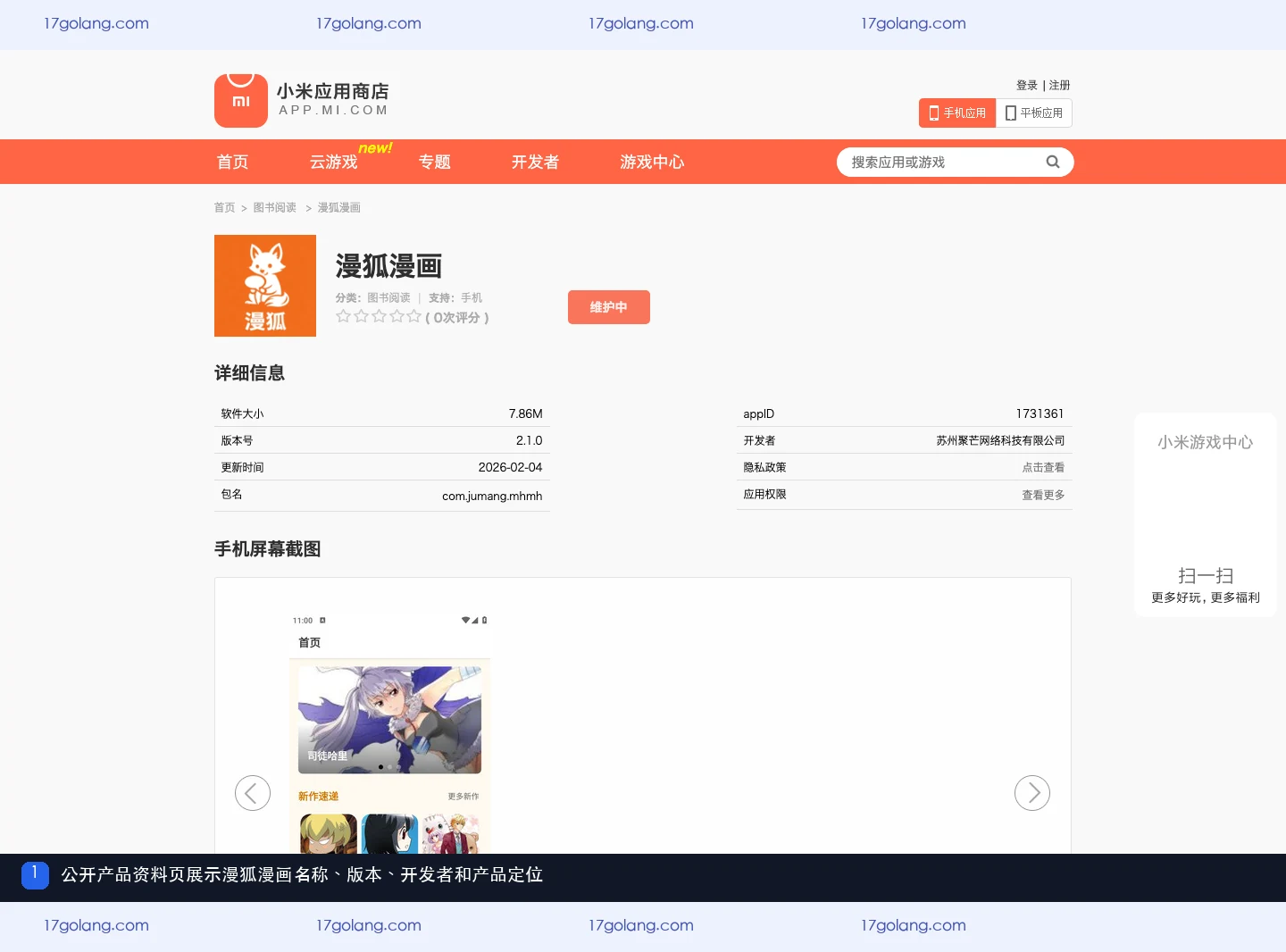Click the 0次评分 rating count
The height and width of the screenshot is (952, 1286).
point(457,317)
